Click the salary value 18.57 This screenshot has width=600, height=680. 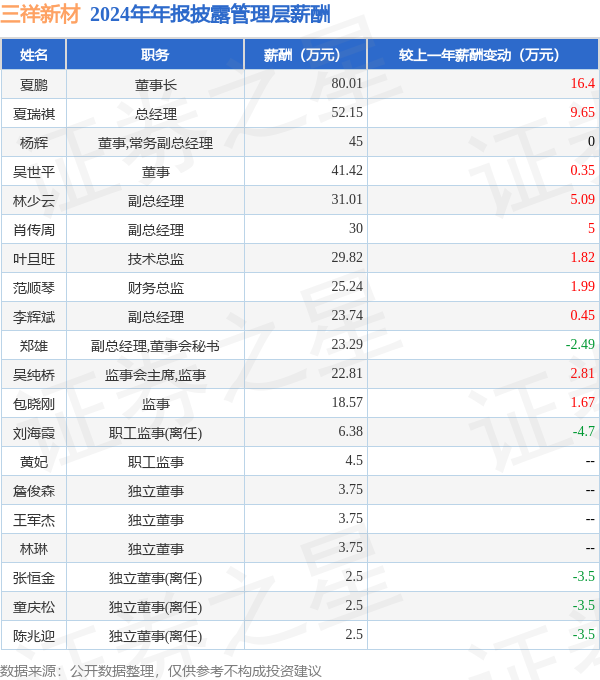(x=347, y=402)
